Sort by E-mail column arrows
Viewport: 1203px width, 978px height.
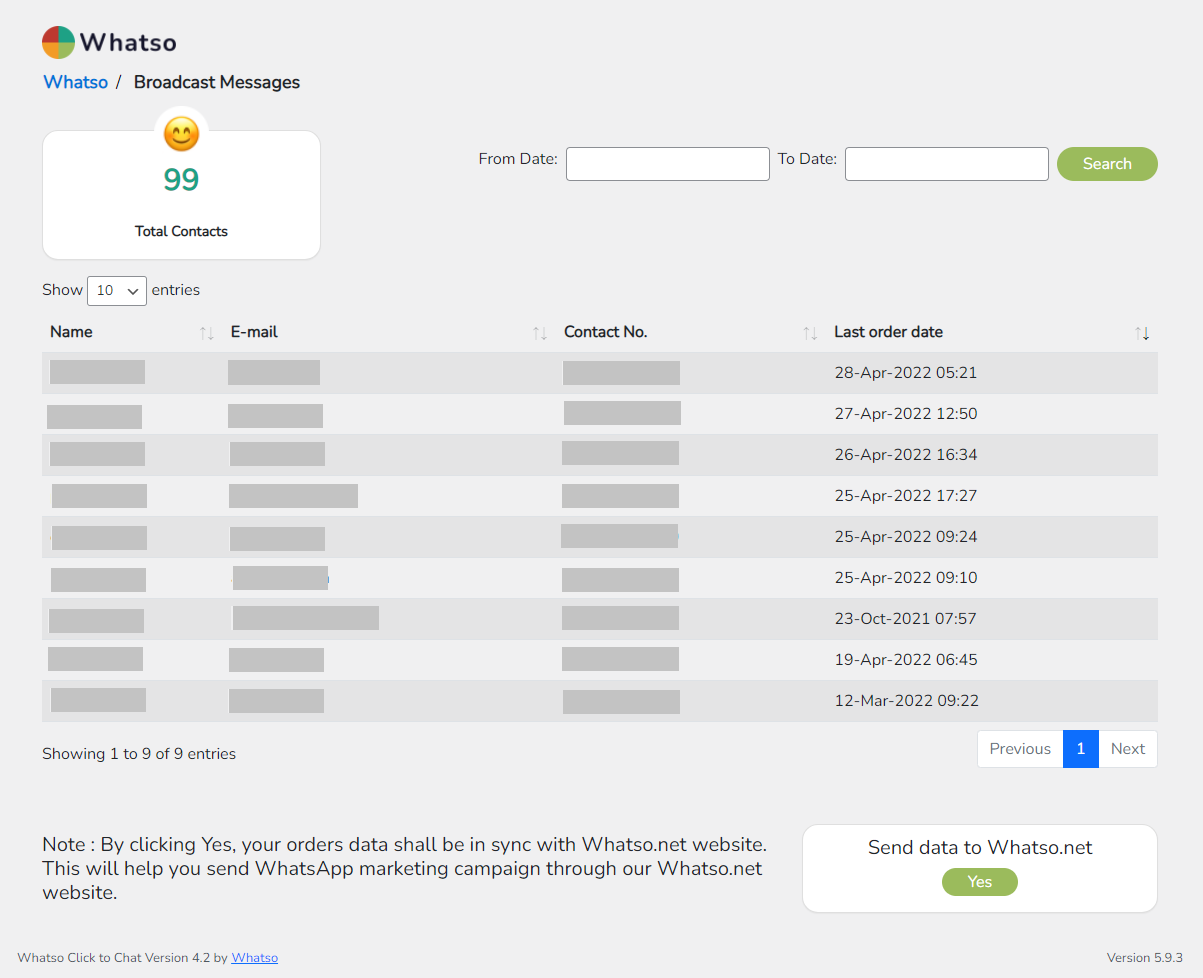pyautogui.click(x=540, y=333)
